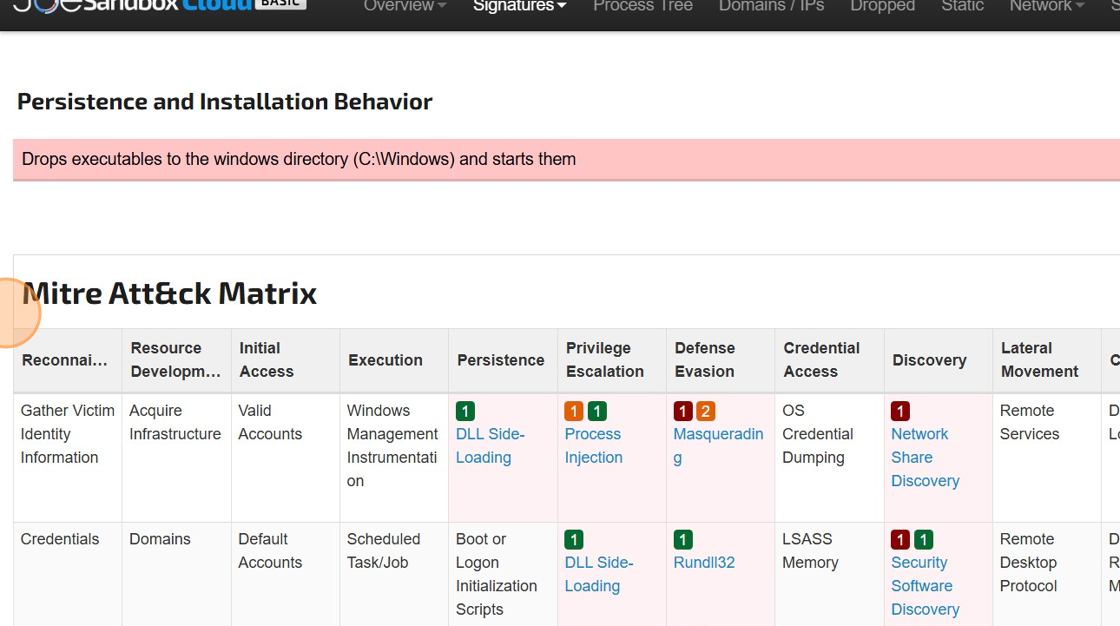Click the green count badge on DLL Side-Loading
Image resolution: width=1120 pixels, height=626 pixels.
(x=465, y=410)
